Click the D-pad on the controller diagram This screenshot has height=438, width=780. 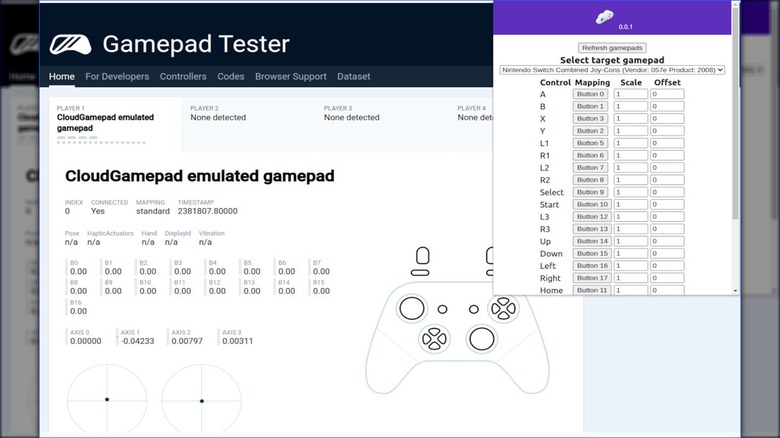[x=435, y=339]
